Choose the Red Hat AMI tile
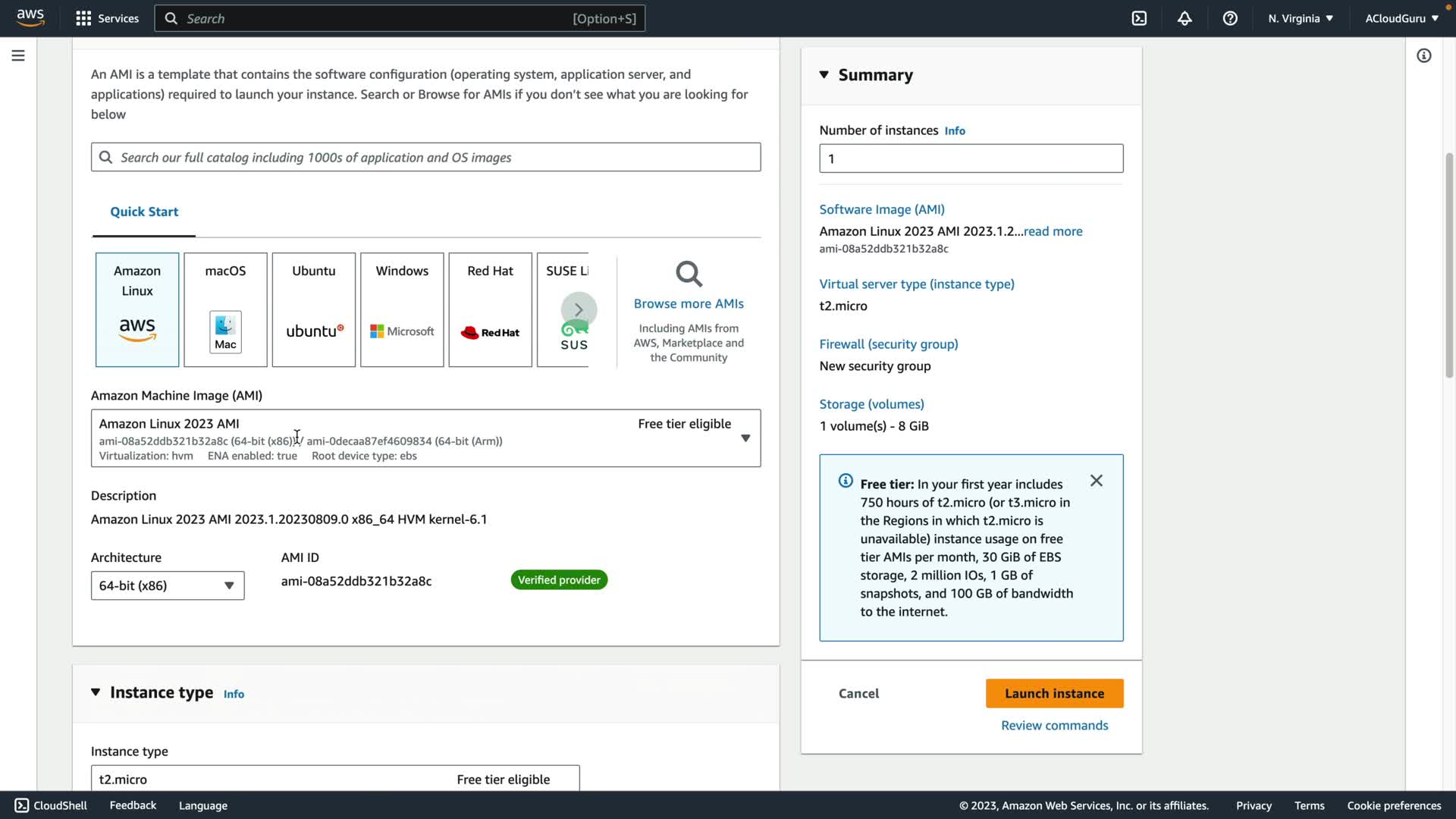Image resolution: width=1456 pixels, height=819 pixels. tap(490, 309)
